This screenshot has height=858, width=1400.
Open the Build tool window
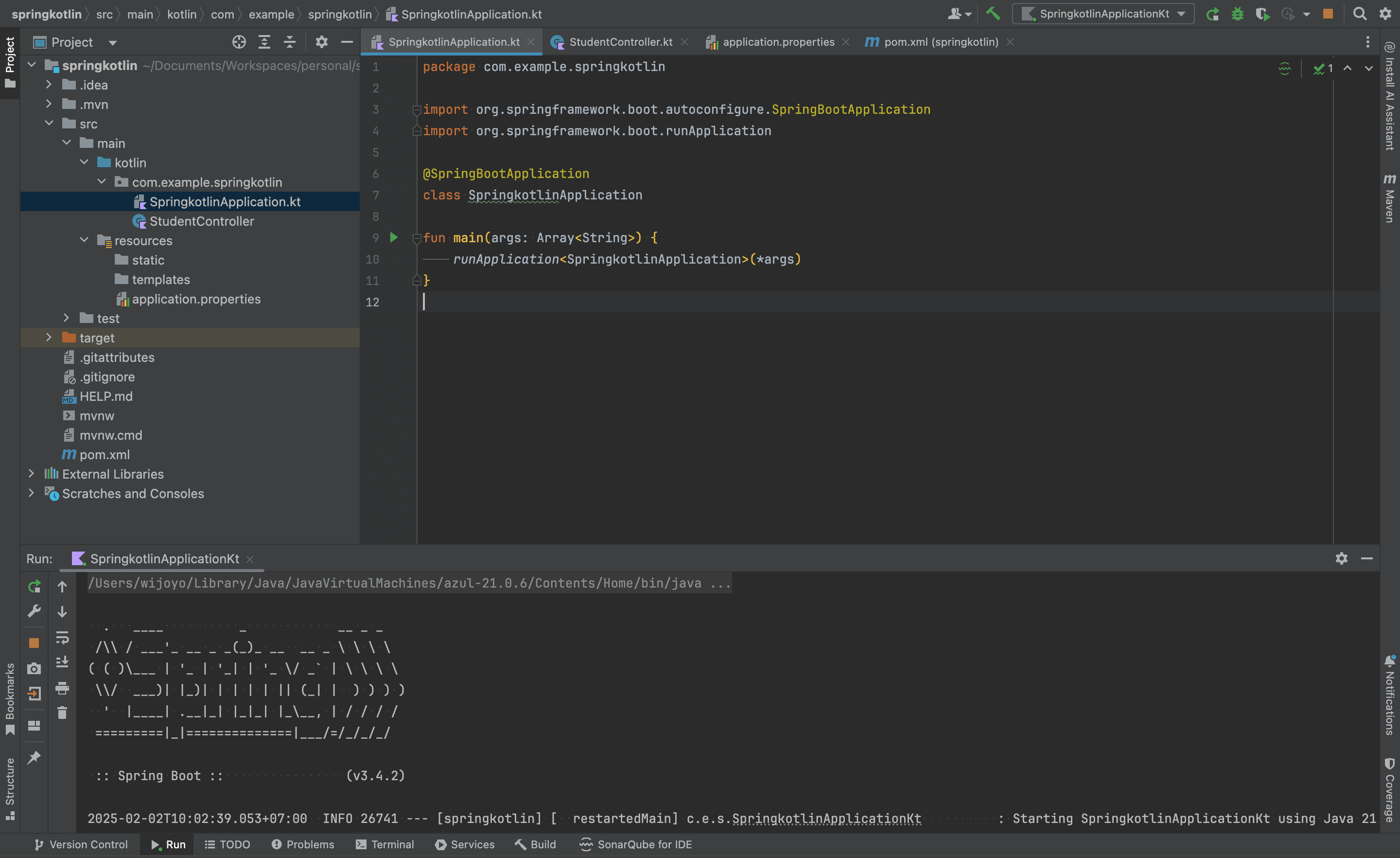535,844
